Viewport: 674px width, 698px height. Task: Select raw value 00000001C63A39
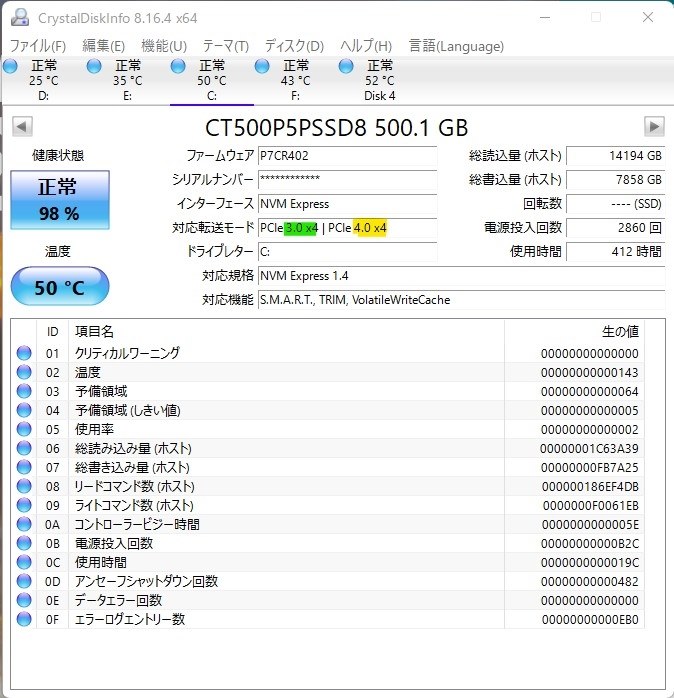coord(589,449)
